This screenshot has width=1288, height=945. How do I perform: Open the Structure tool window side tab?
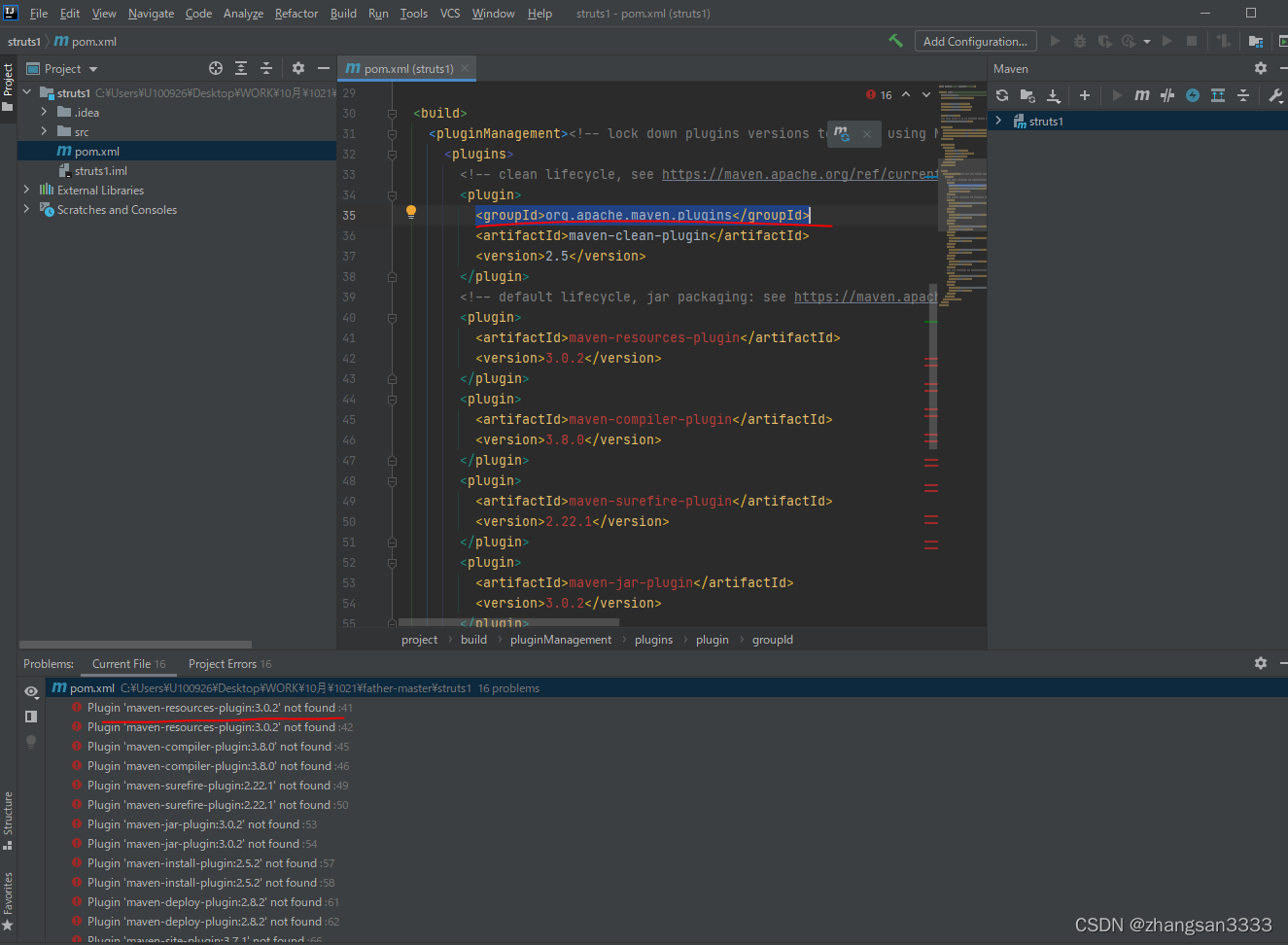8,821
